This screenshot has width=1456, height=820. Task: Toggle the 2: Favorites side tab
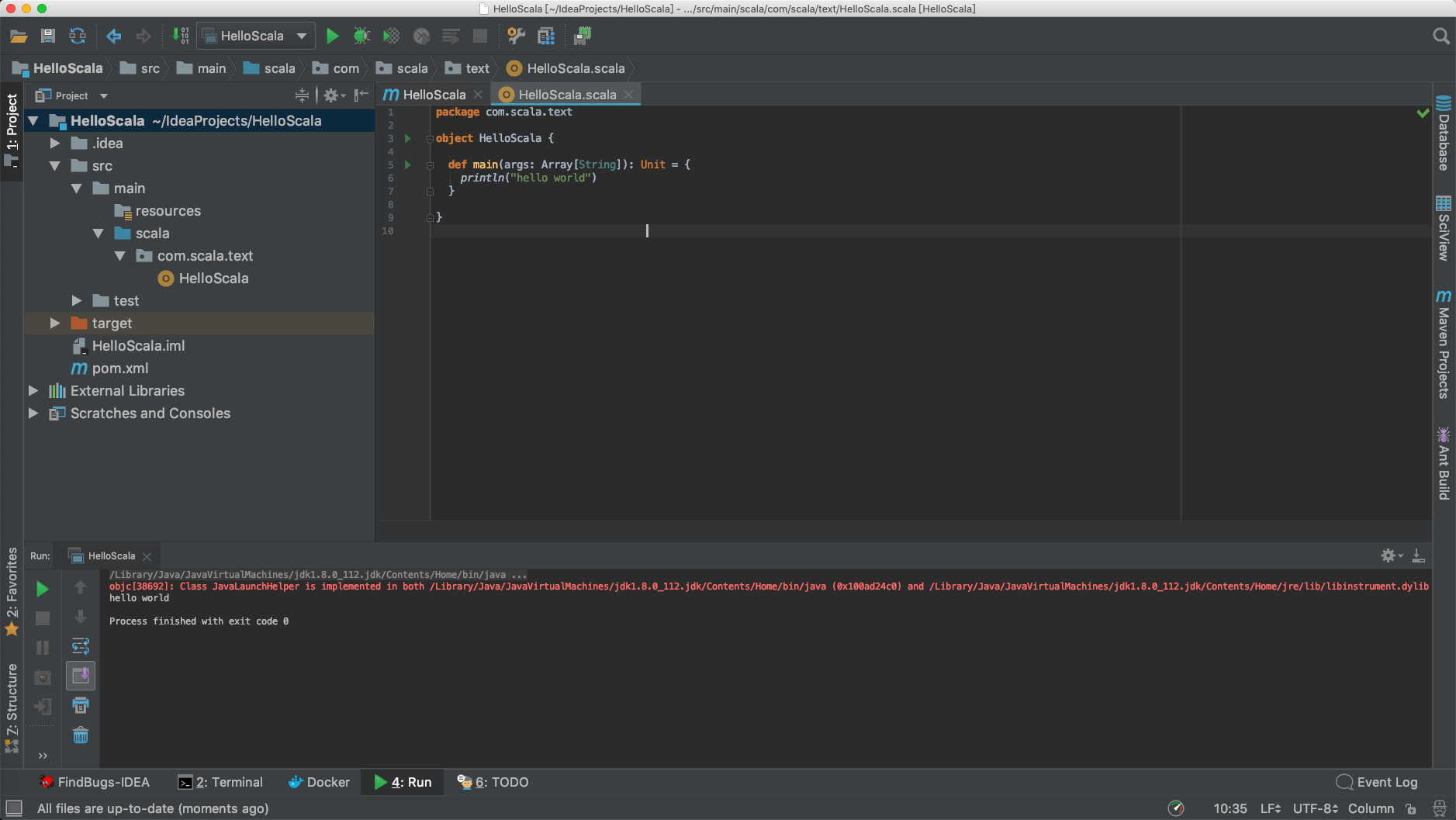pos(12,592)
